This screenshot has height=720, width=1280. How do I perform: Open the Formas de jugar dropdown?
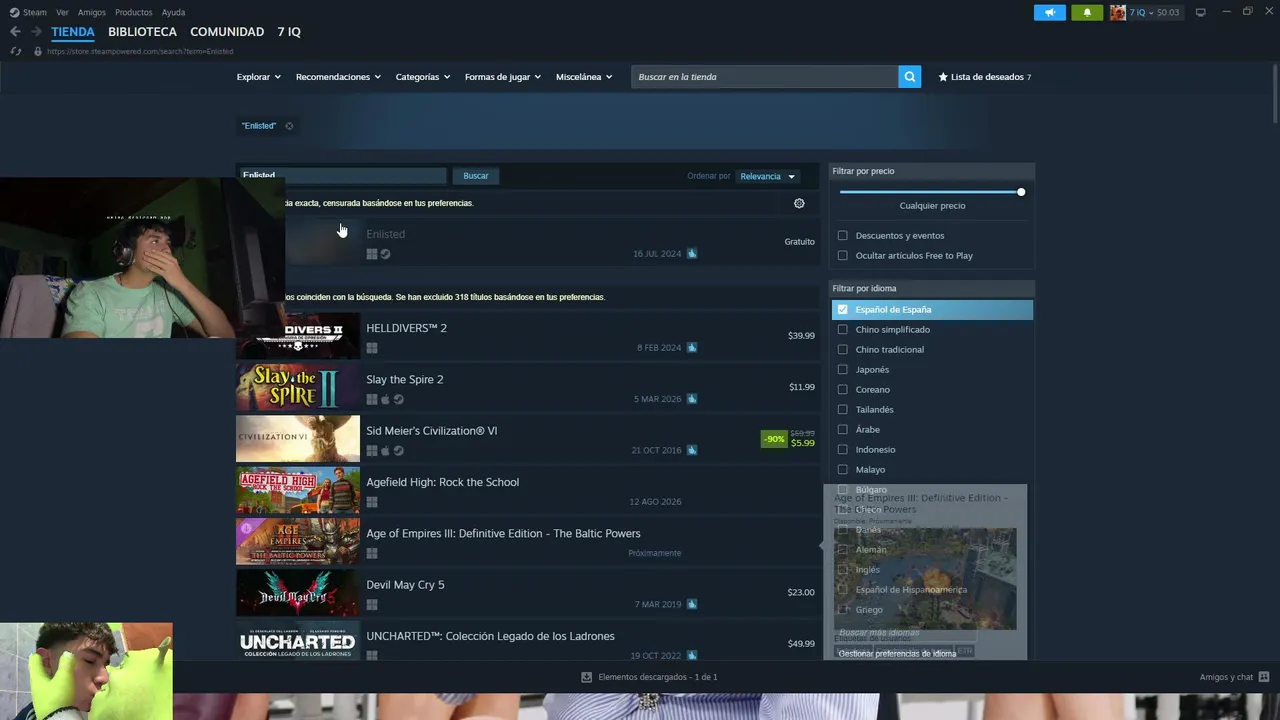click(502, 77)
